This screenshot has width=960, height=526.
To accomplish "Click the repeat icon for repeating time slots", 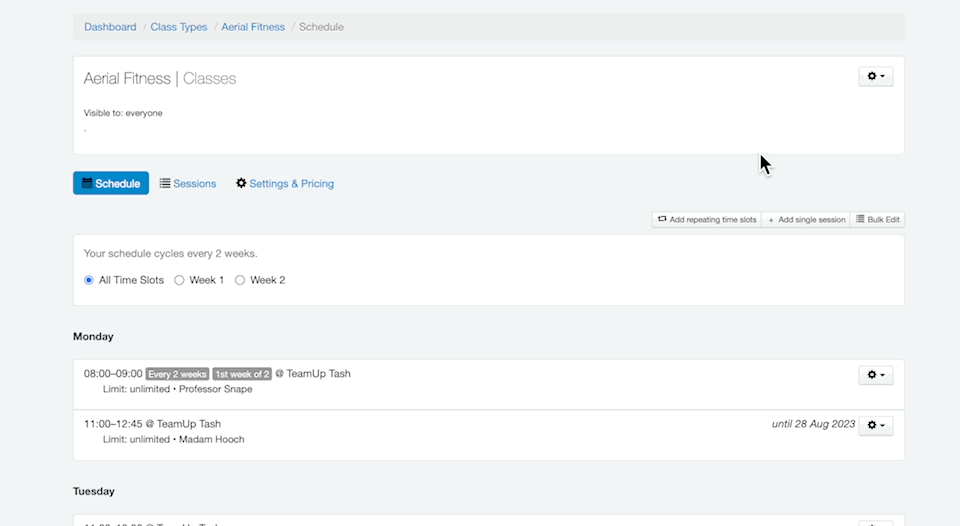I will 662,219.
